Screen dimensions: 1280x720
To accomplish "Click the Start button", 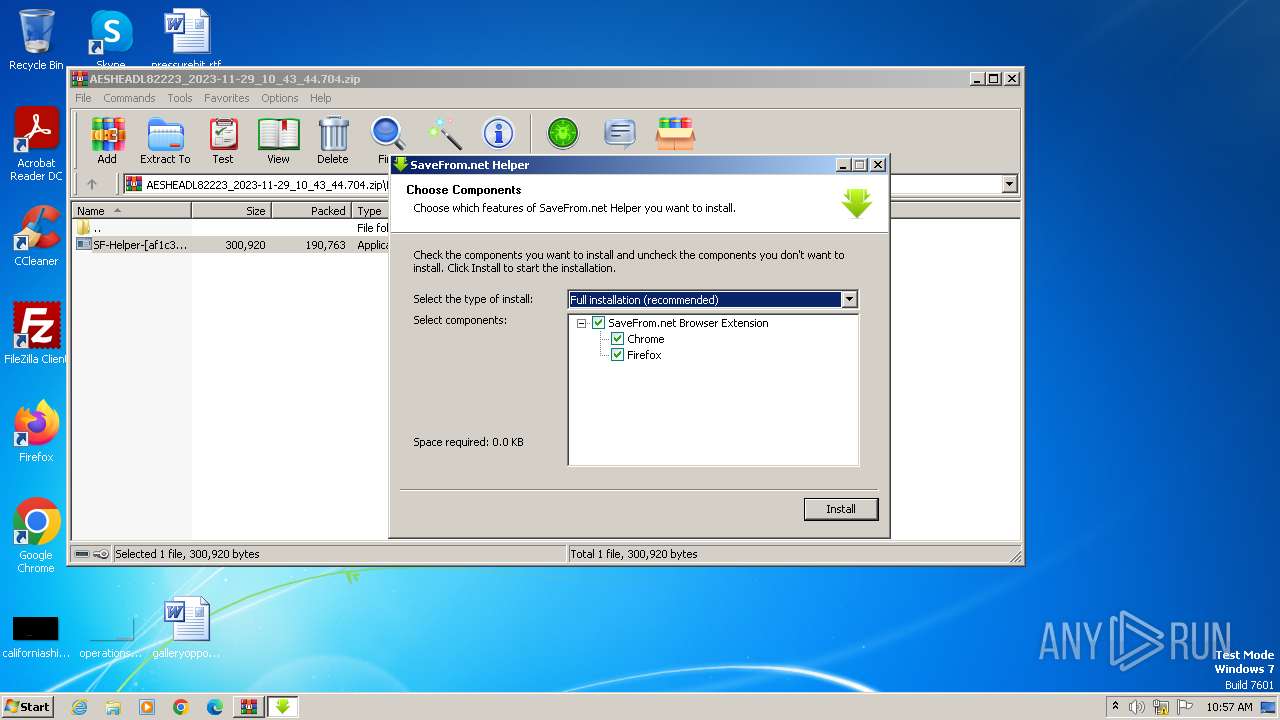I will point(28,706).
